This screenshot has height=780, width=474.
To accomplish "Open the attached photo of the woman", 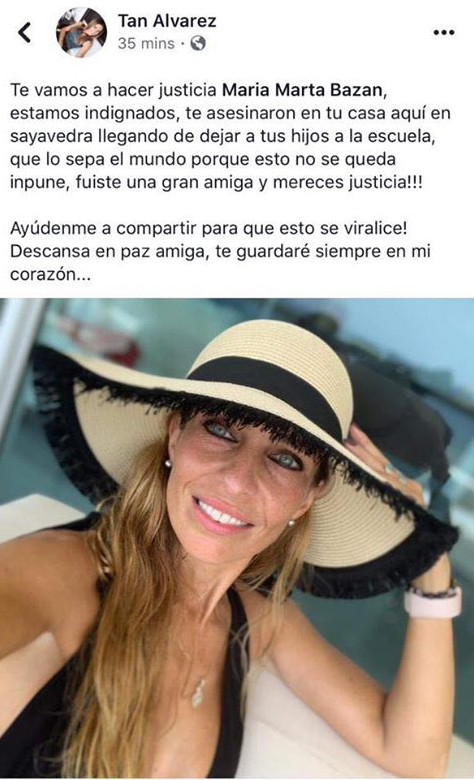I will point(237,538).
